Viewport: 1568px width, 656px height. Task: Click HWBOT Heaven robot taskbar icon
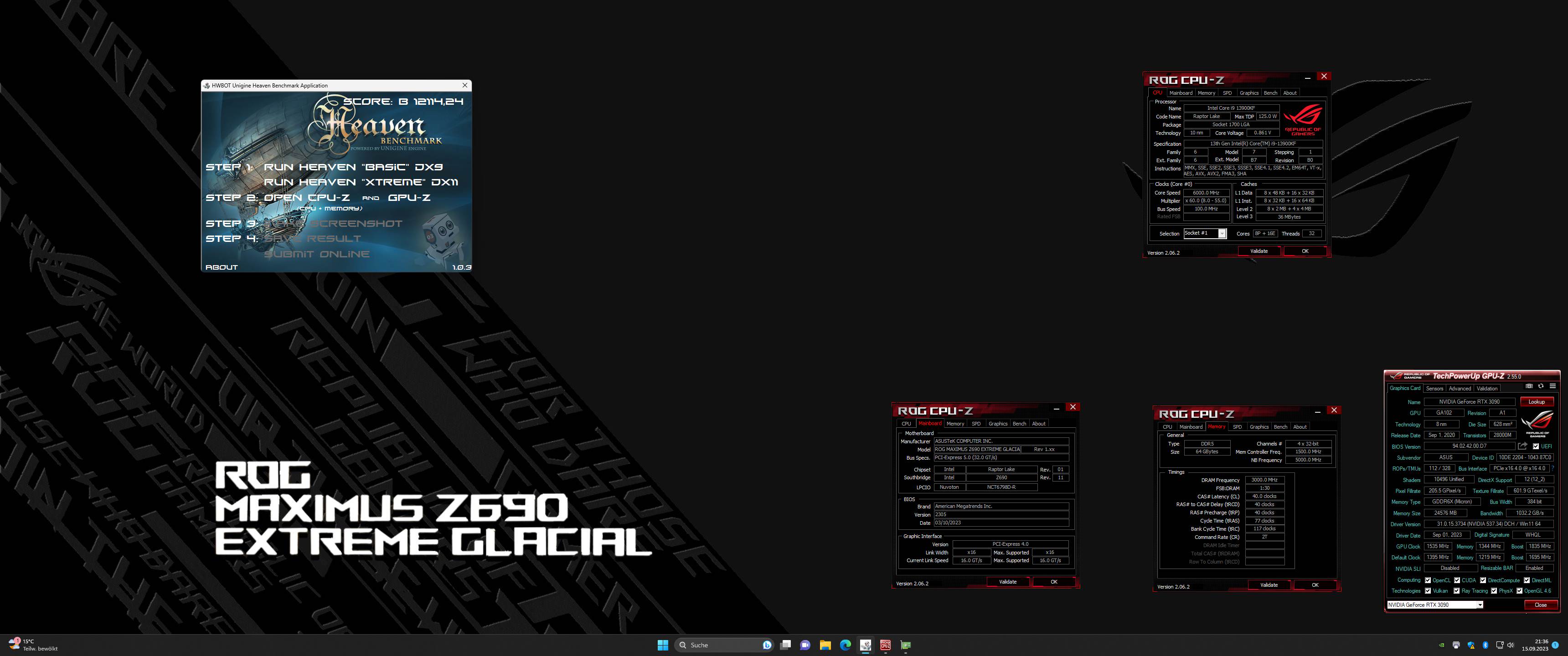pos(866,645)
